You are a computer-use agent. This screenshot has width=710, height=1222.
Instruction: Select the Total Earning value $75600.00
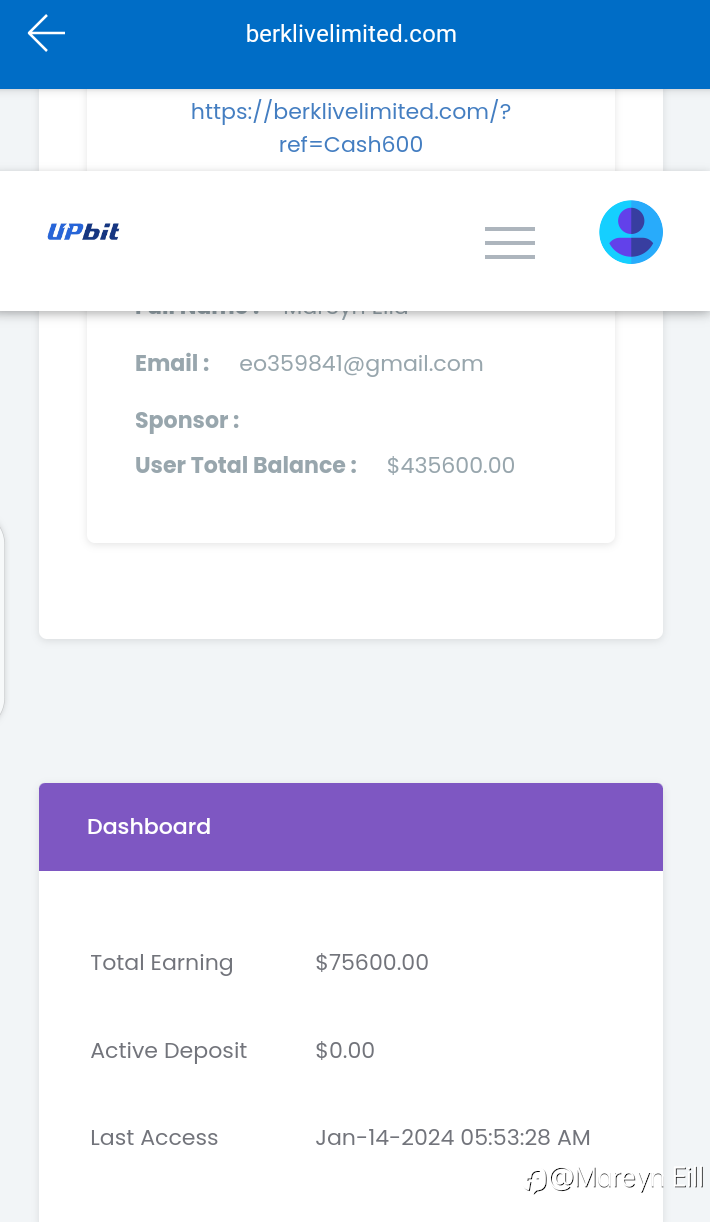(372, 963)
